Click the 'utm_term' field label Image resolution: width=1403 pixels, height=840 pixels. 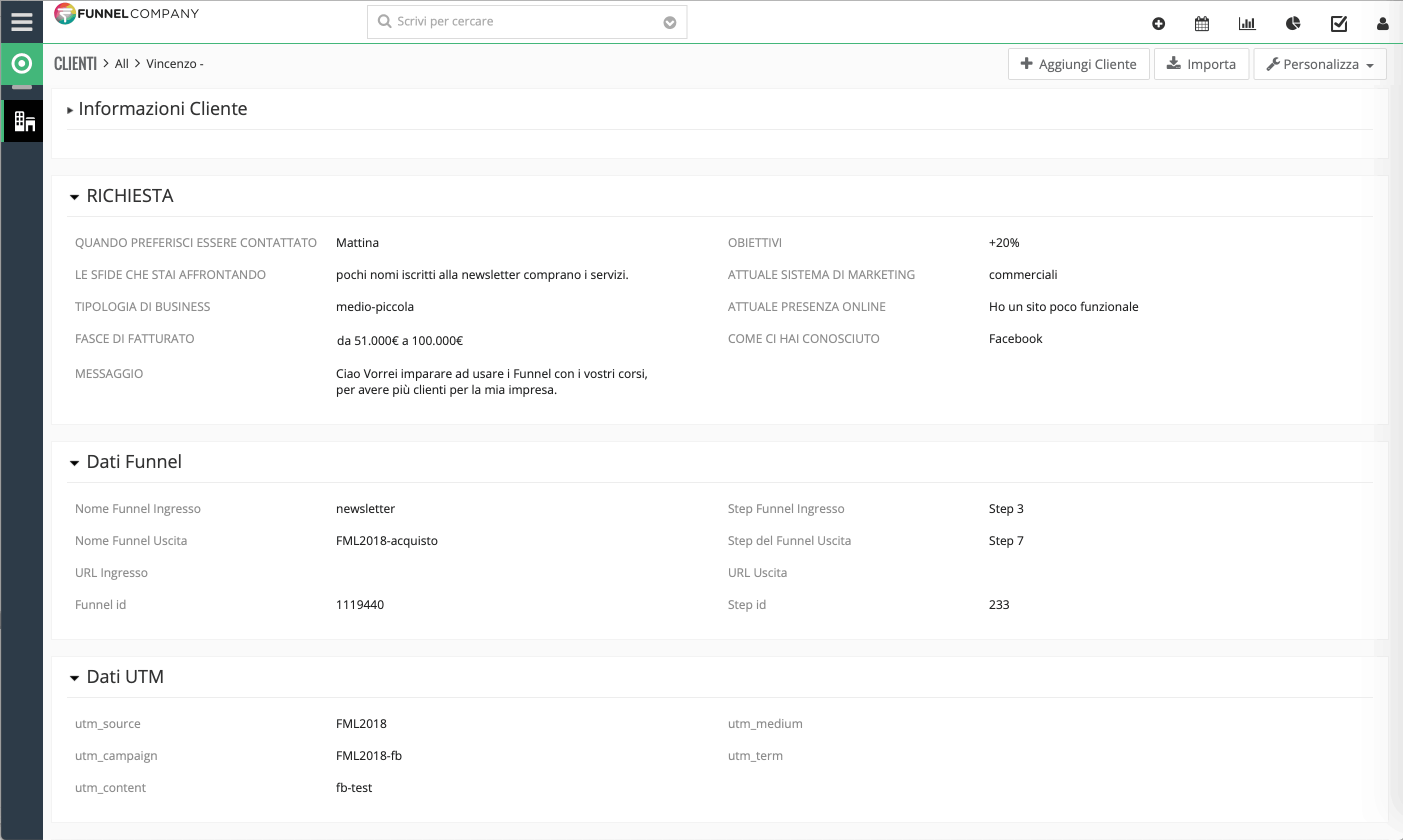coord(755,755)
